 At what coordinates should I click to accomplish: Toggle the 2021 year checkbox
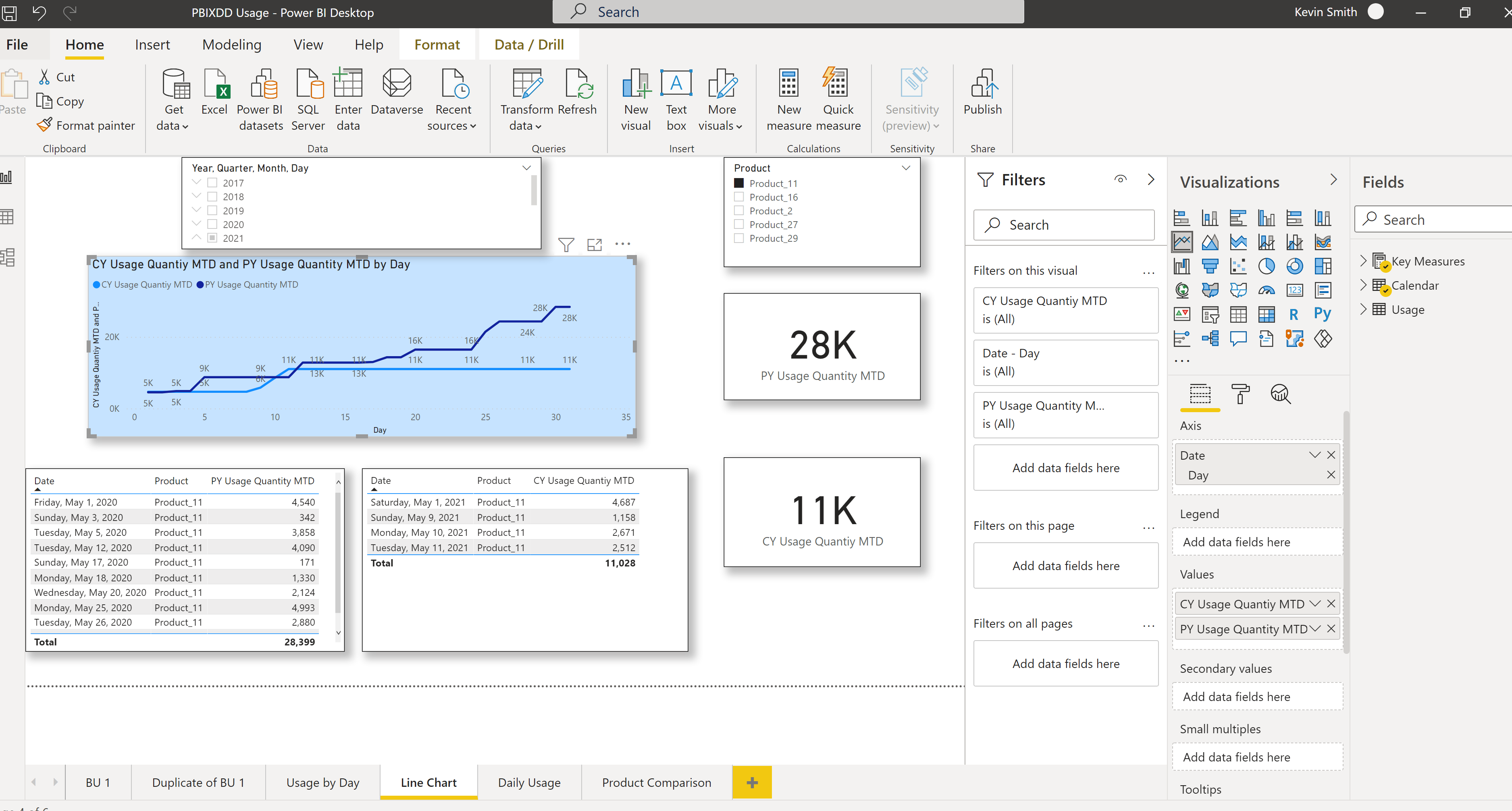coord(212,238)
